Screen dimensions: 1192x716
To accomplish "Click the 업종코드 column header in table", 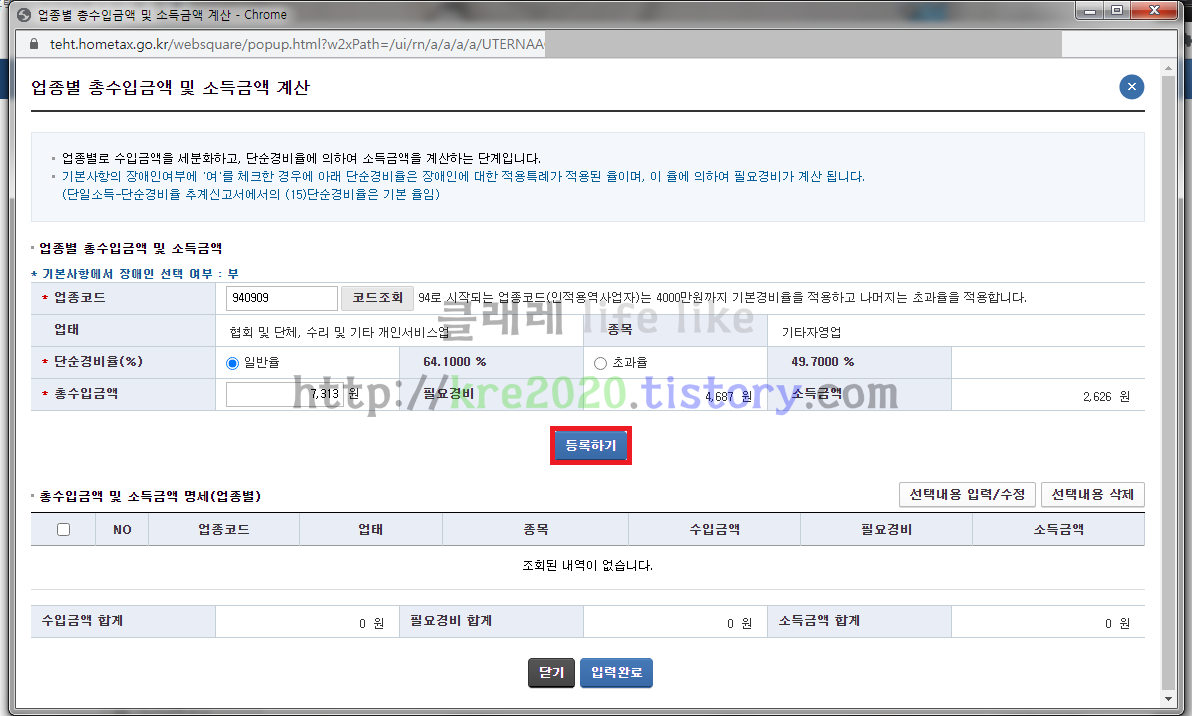I will click(224, 530).
